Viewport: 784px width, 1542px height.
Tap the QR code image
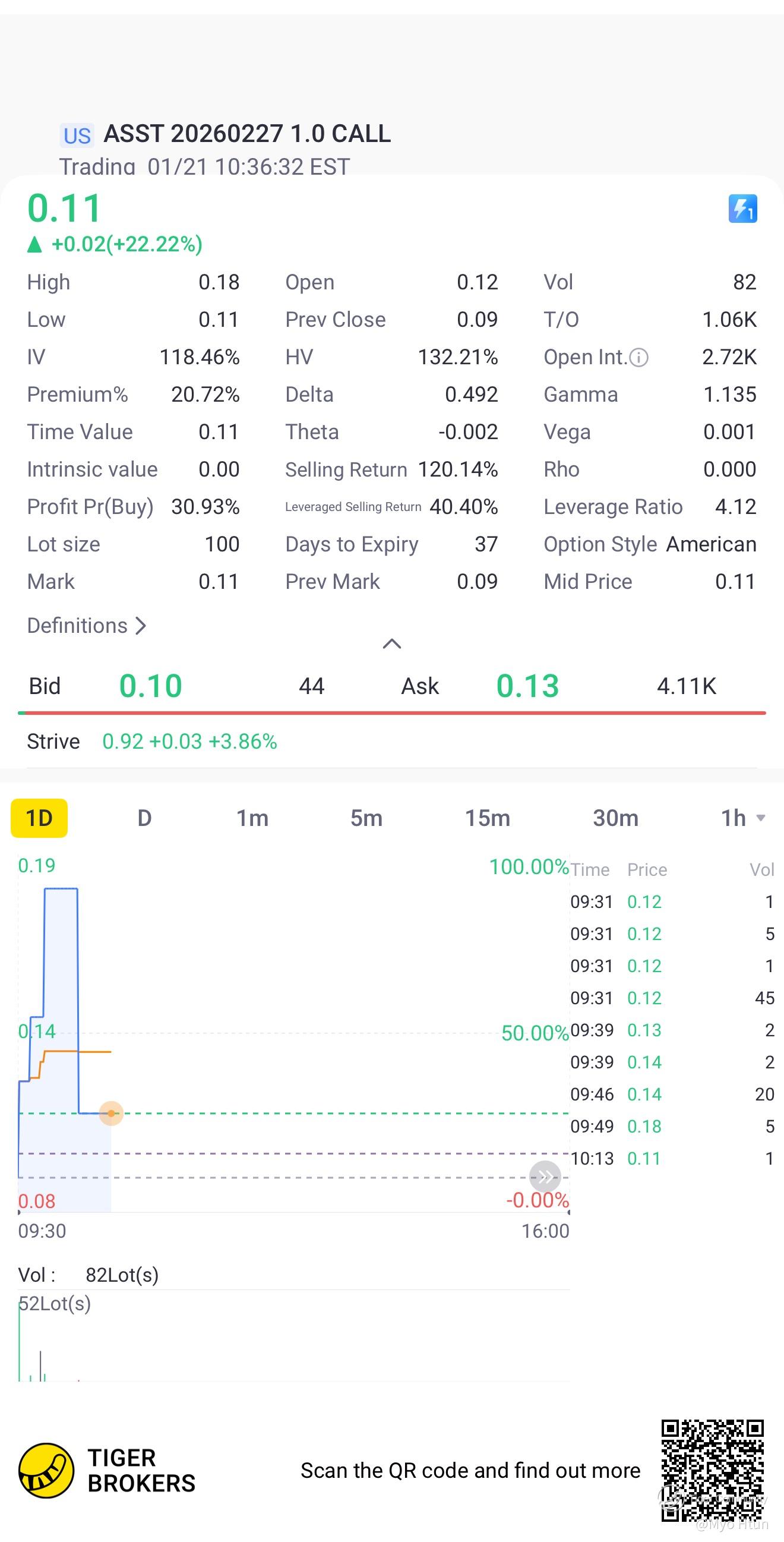tap(712, 1470)
